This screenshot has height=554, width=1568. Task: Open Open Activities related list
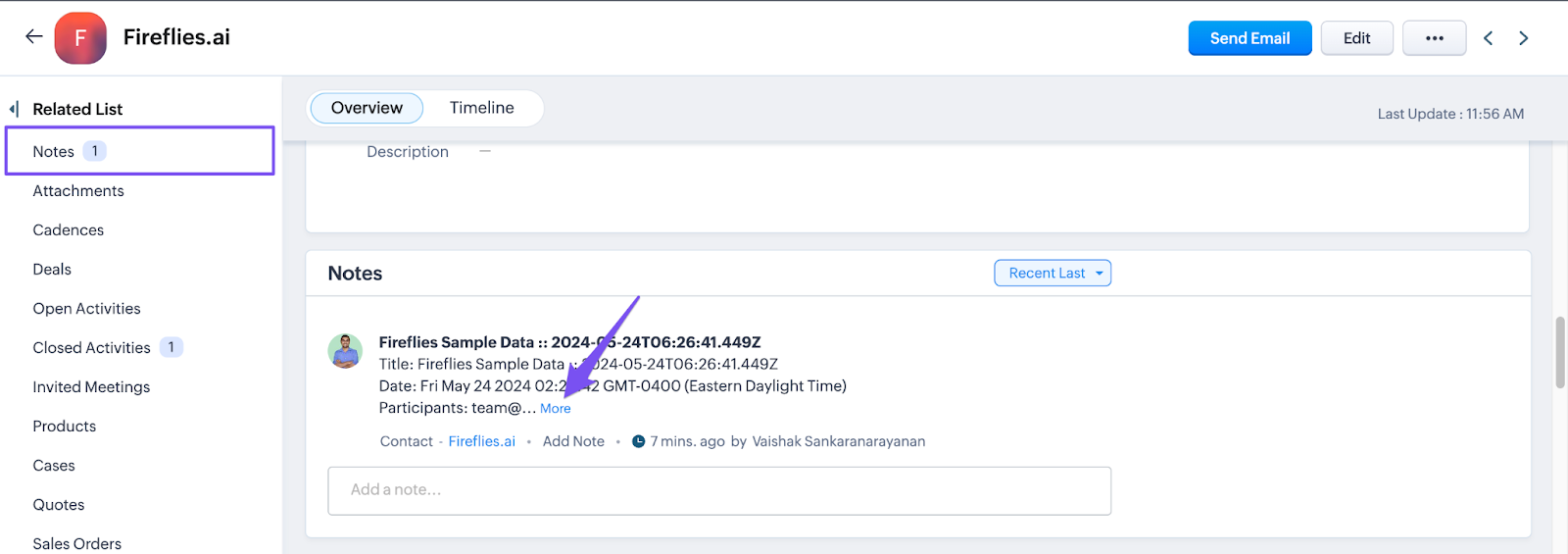click(86, 309)
